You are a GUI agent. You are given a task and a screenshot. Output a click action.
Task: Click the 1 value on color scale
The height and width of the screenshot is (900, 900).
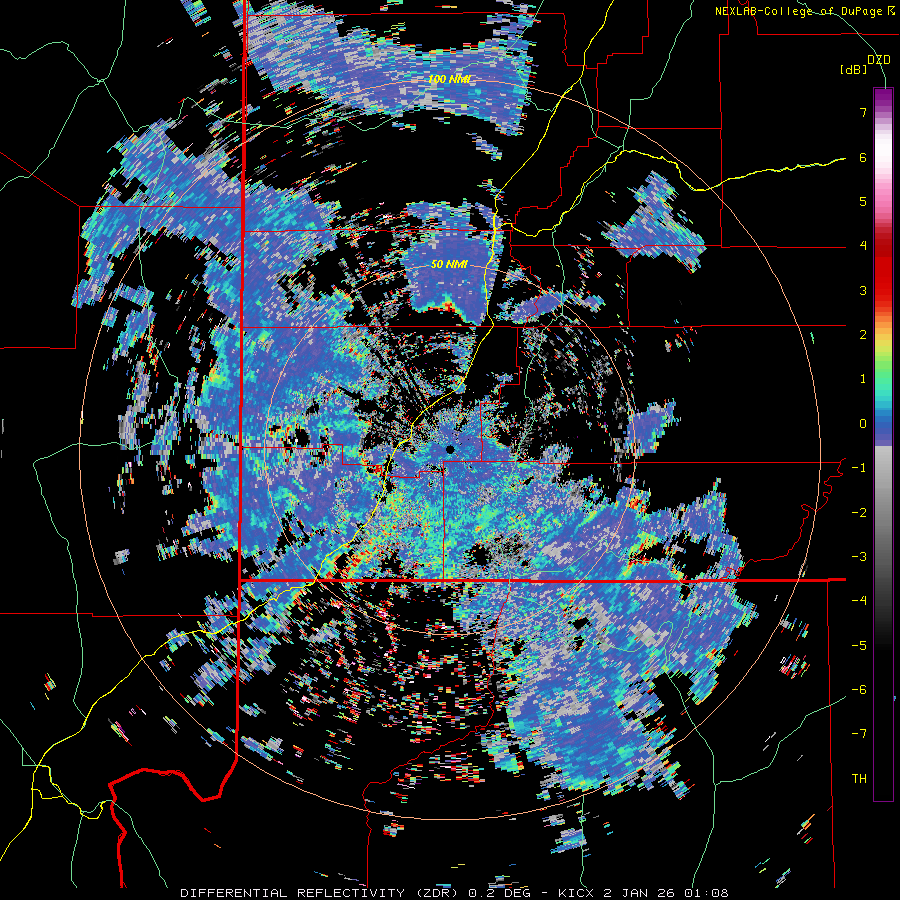click(x=863, y=379)
